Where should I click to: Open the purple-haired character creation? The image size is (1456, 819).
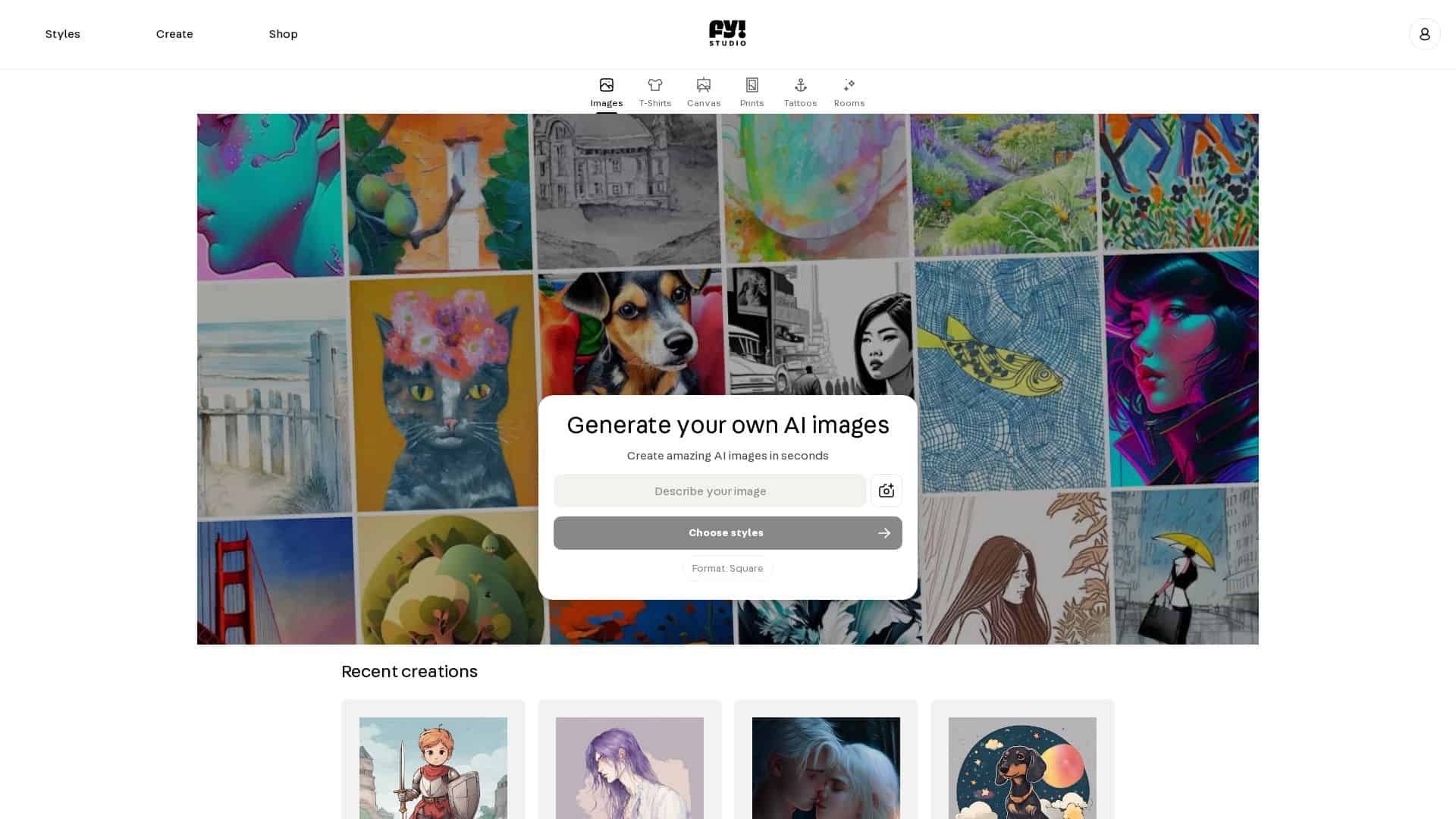[629, 768]
